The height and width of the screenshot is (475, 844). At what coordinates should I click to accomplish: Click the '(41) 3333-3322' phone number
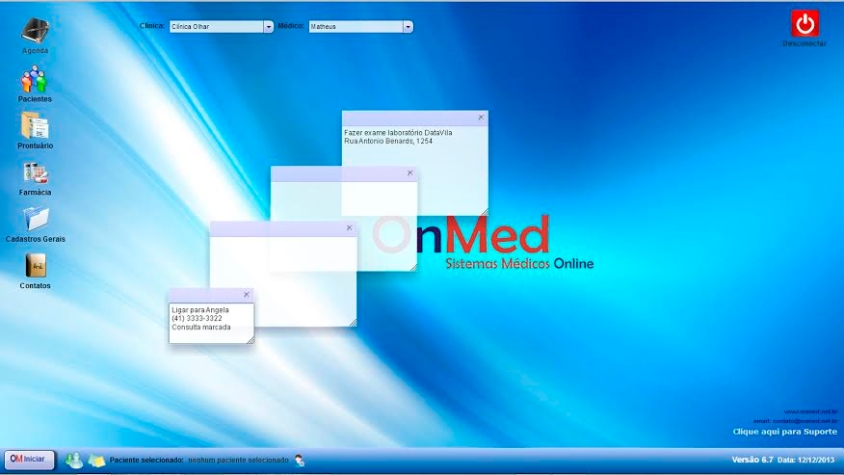click(196, 319)
